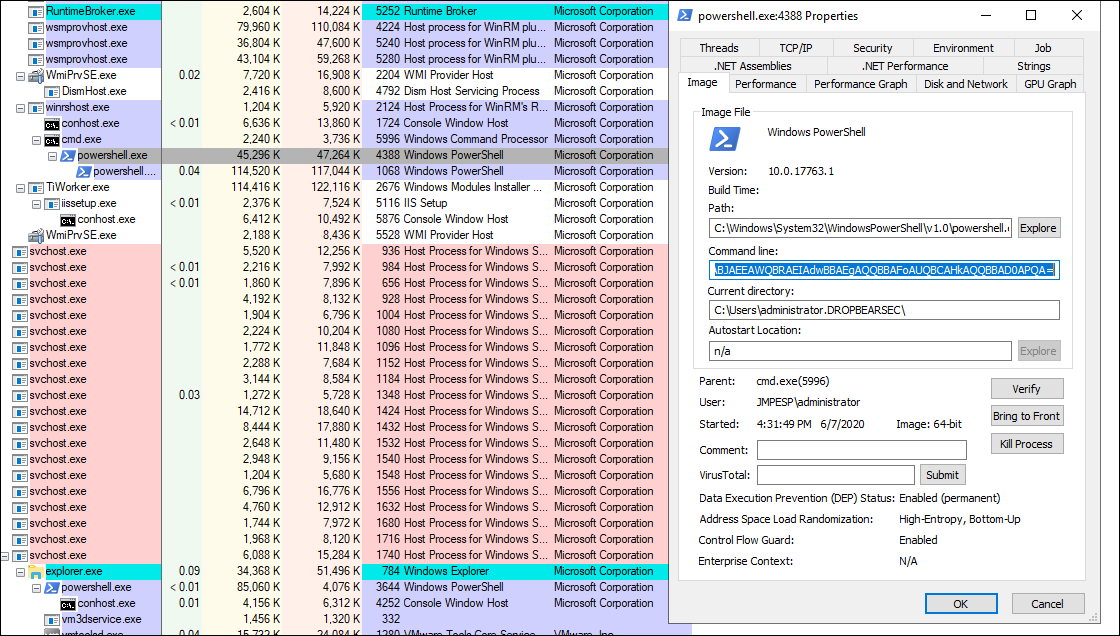
Task: Submit the process to VirusTotal
Action: coord(942,475)
